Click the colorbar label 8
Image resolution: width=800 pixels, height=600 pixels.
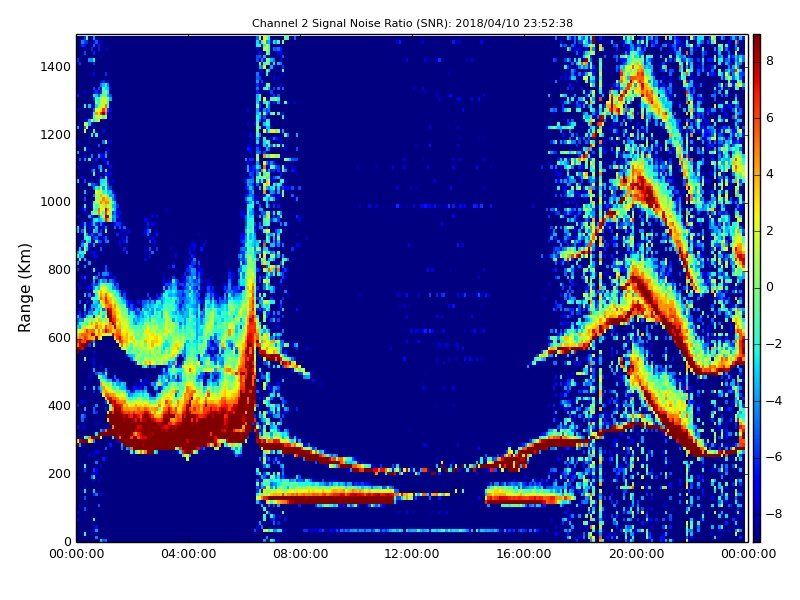click(770, 61)
